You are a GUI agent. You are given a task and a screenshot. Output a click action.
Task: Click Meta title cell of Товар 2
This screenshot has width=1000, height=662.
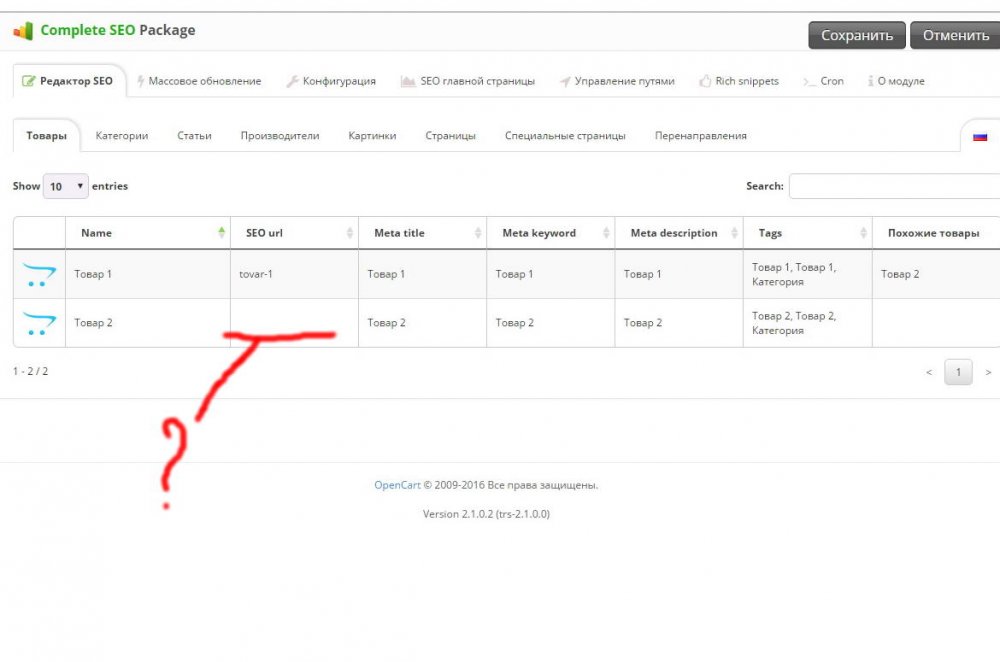[423, 323]
